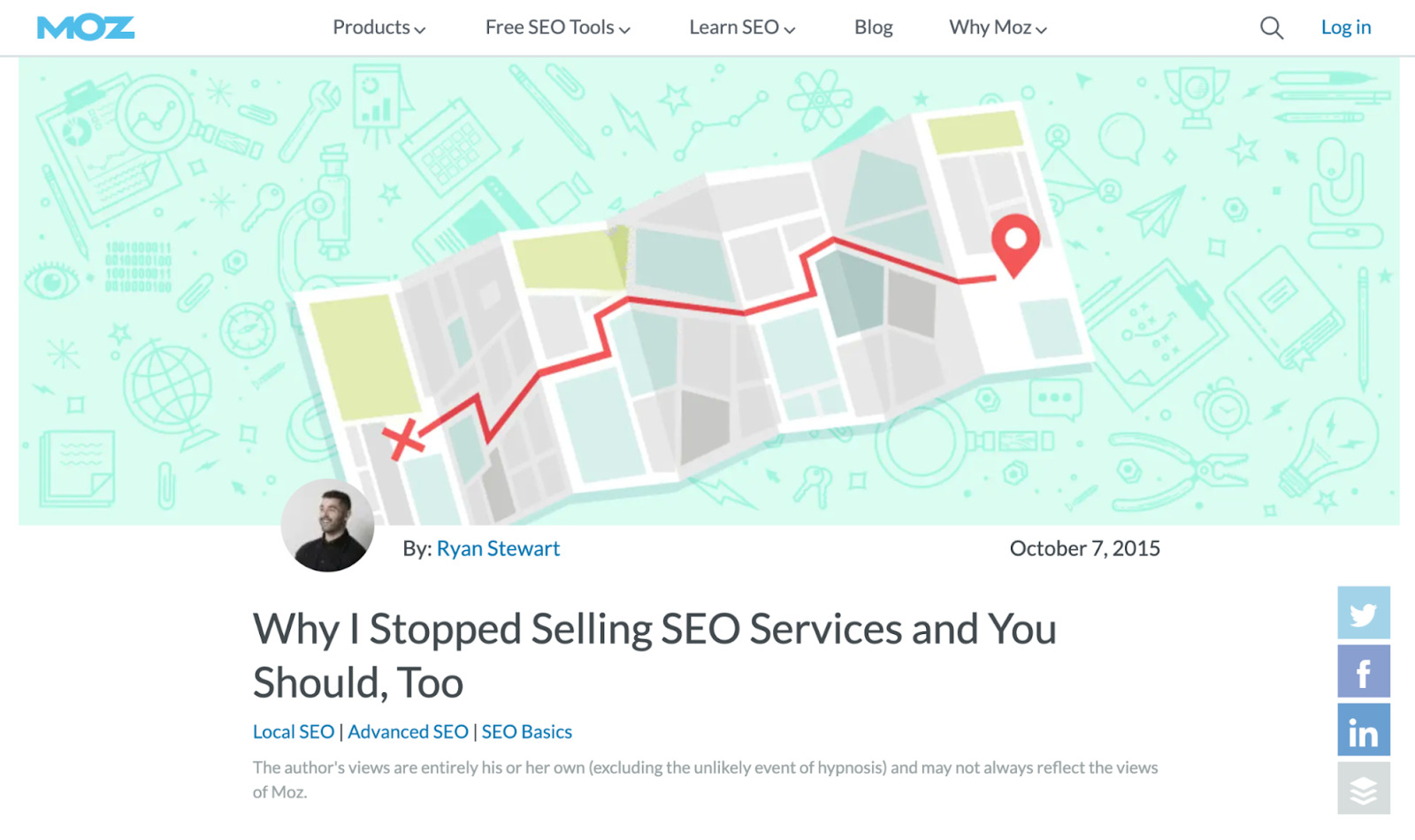Screen dimensions: 1415x840
Task: Expand the Products dropdown
Action: click(379, 27)
